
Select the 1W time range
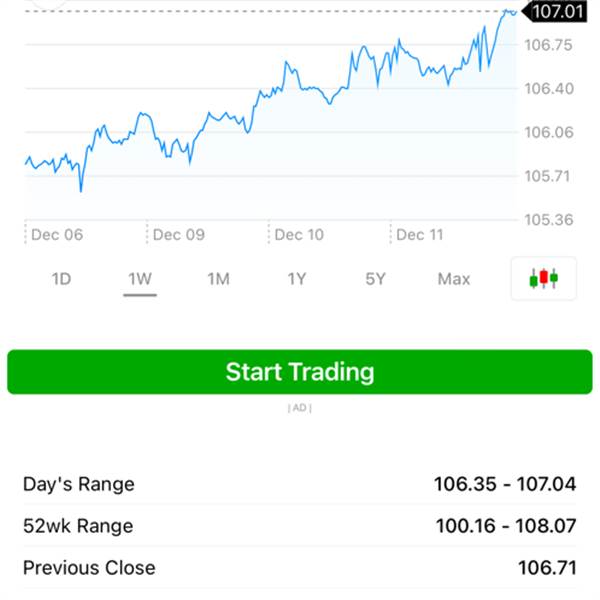(140, 279)
